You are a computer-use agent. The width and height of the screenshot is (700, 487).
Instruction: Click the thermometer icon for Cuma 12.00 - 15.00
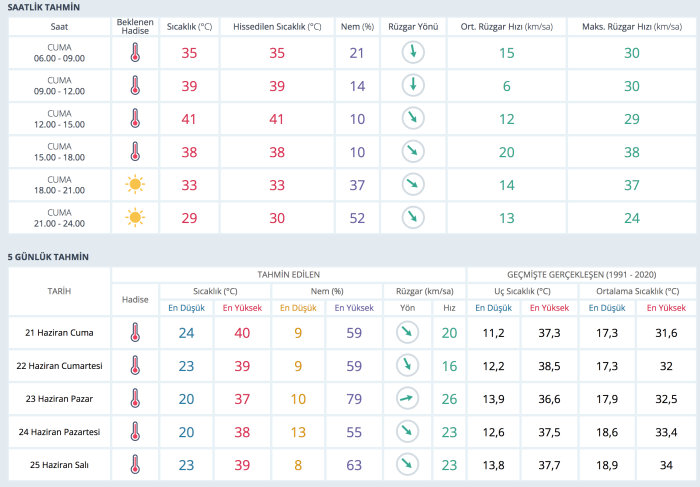(134, 118)
